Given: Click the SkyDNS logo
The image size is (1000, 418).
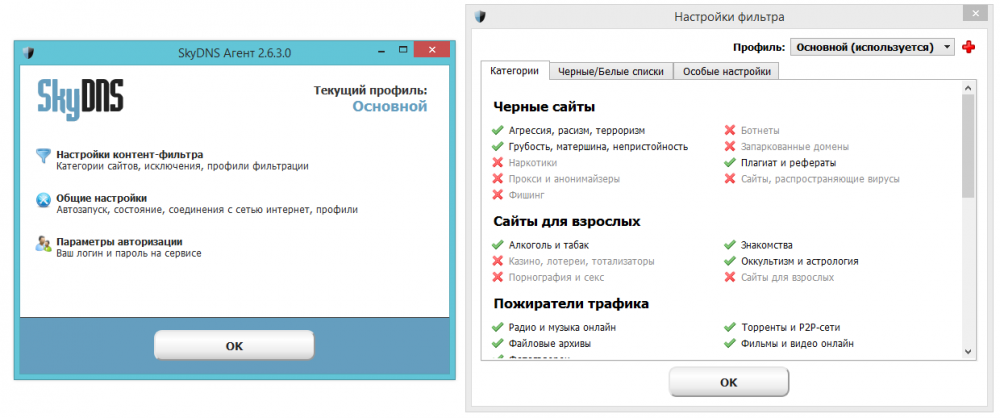Looking at the screenshot, I should (x=80, y=99).
